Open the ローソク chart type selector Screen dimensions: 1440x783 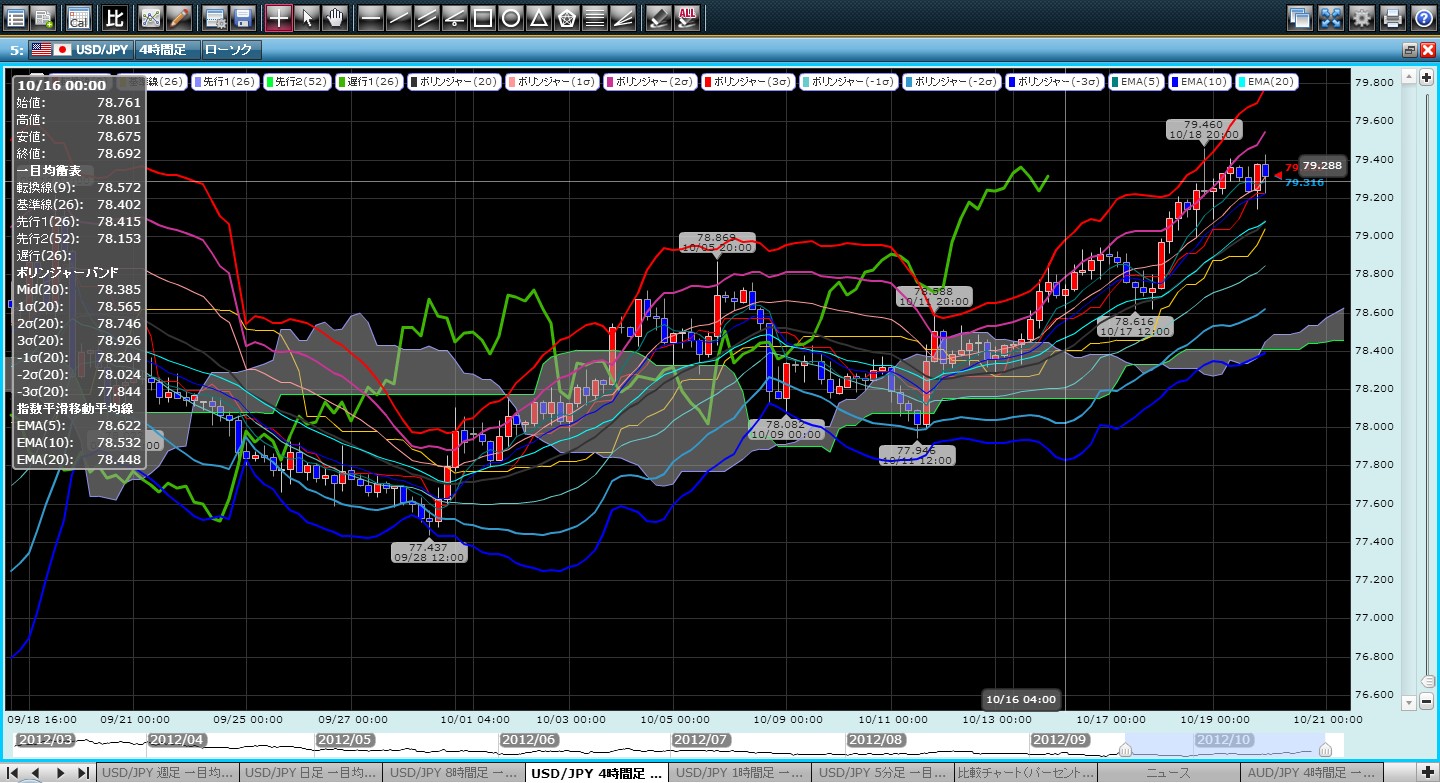[x=230, y=49]
